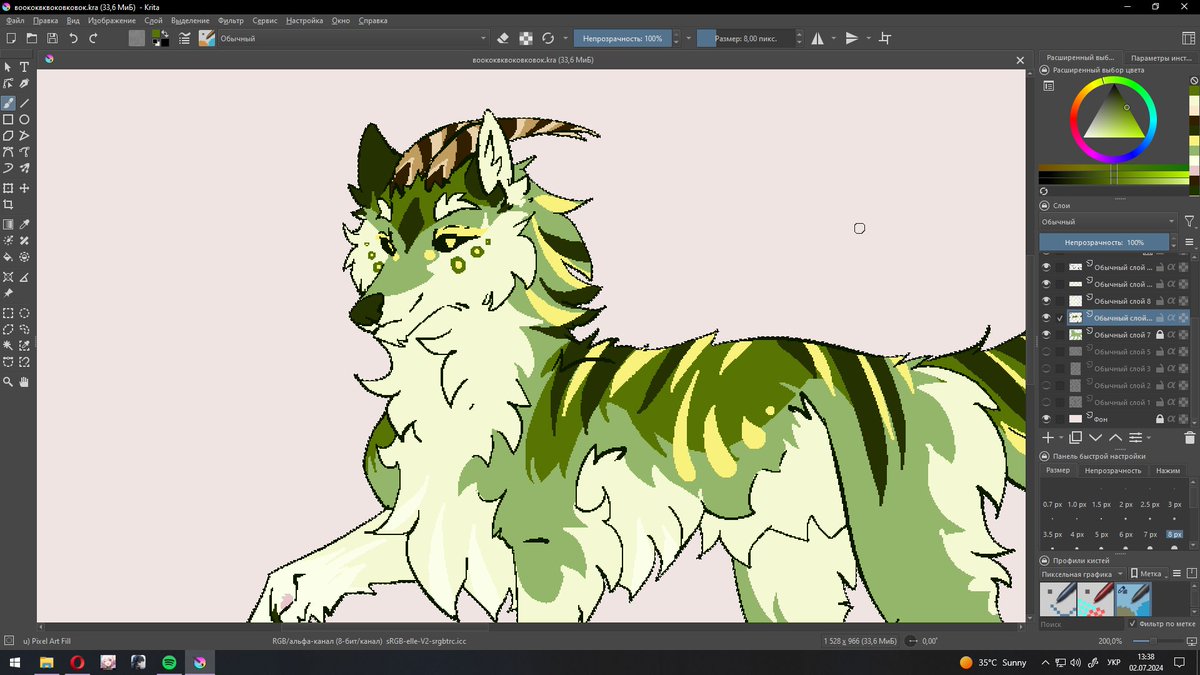The width and height of the screenshot is (1200, 675).
Task: Click the Save document icon
Action: pos(52,38)
